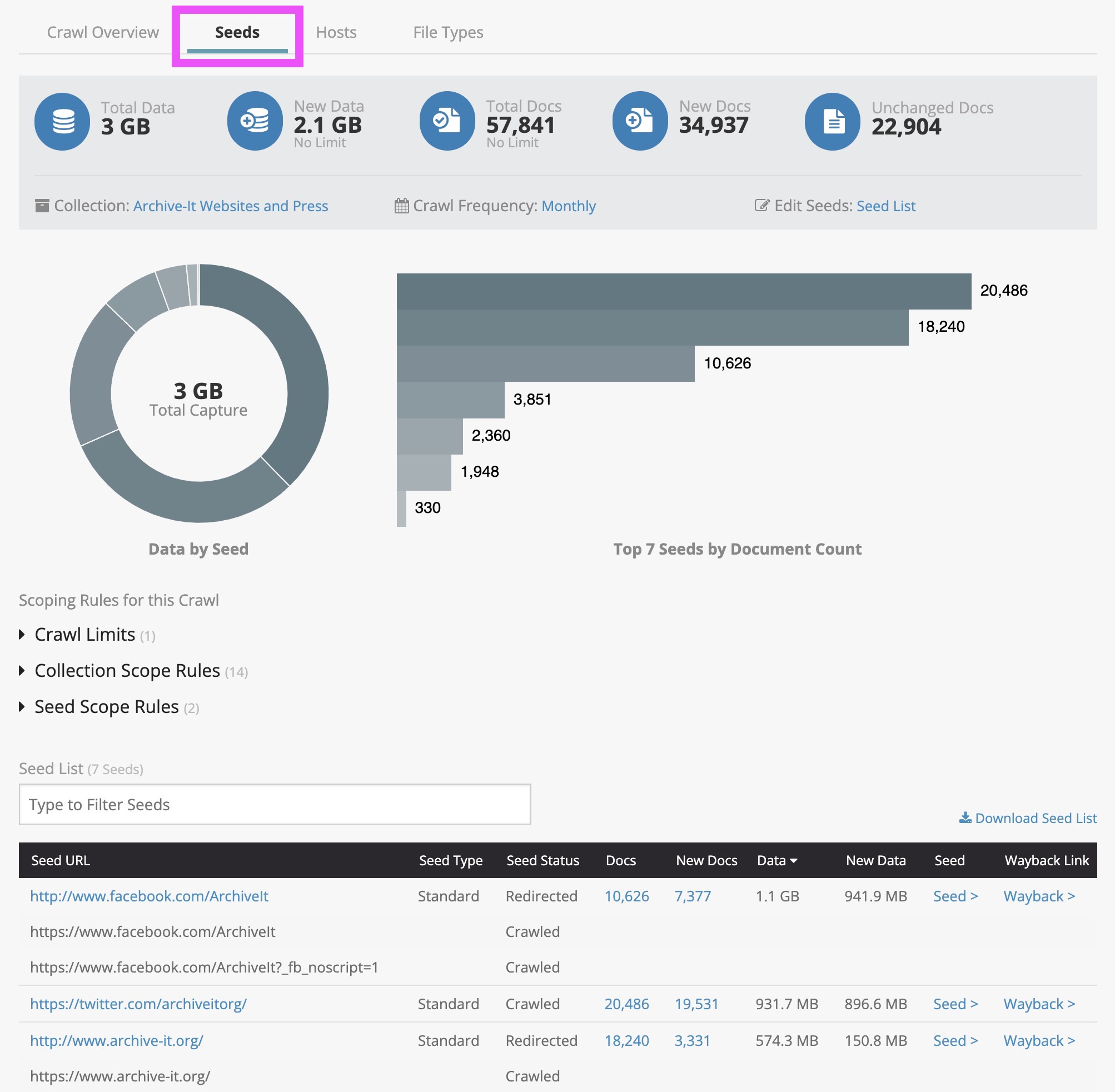
Task: Switch to the Hosts tab
Action: click(x=336, y=33)
